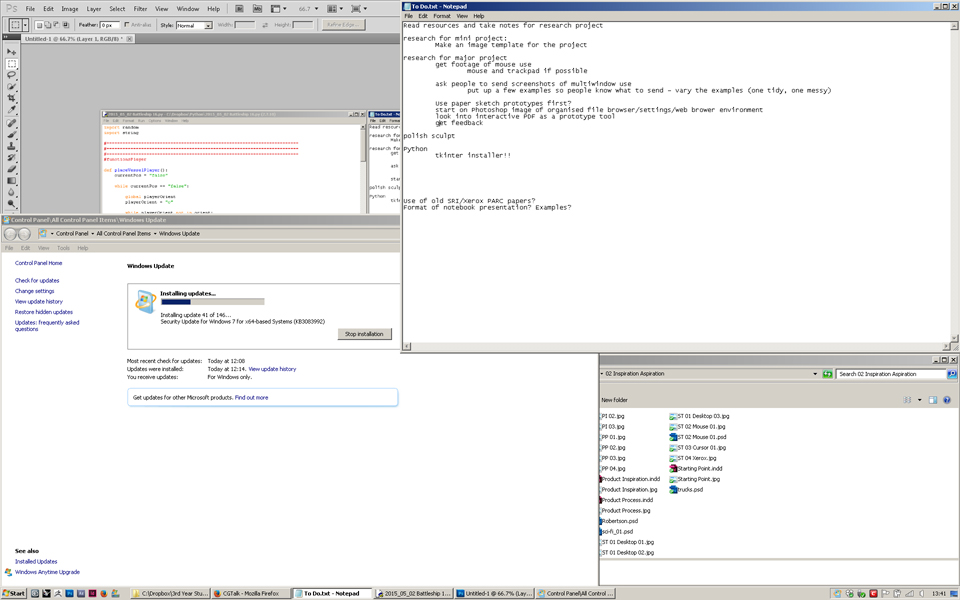Click the Stop installation button

pyautogui.click(x=363, y=334)
